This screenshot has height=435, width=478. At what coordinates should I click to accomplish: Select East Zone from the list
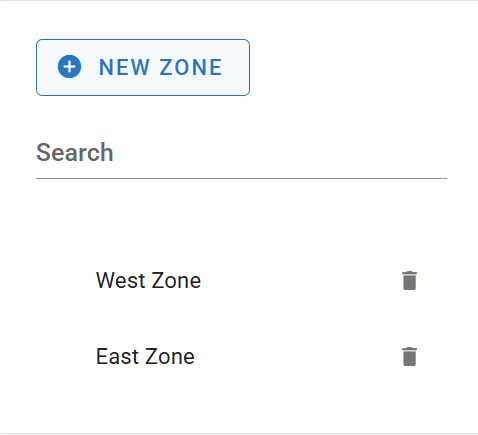[x=241, y=357]
